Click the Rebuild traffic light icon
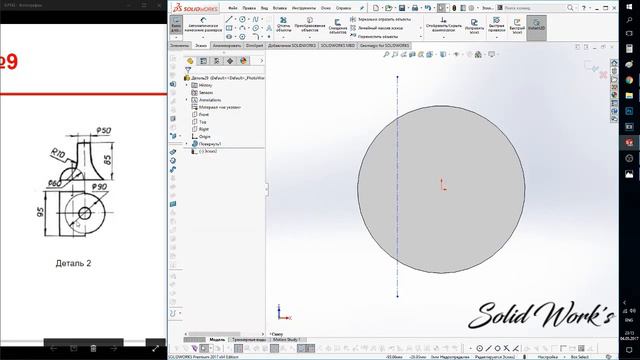The image size is (640, 360). pos(454,8)
